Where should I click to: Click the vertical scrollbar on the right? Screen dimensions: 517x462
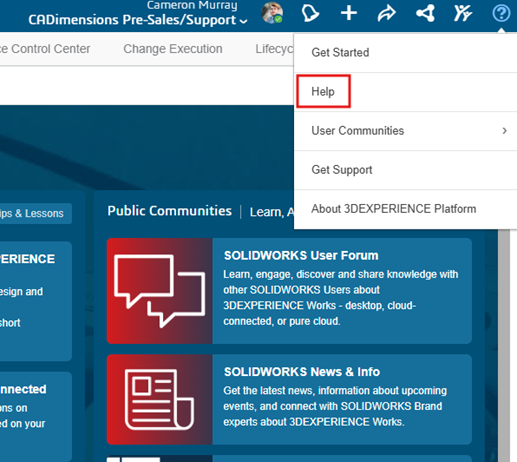point(504,345)
